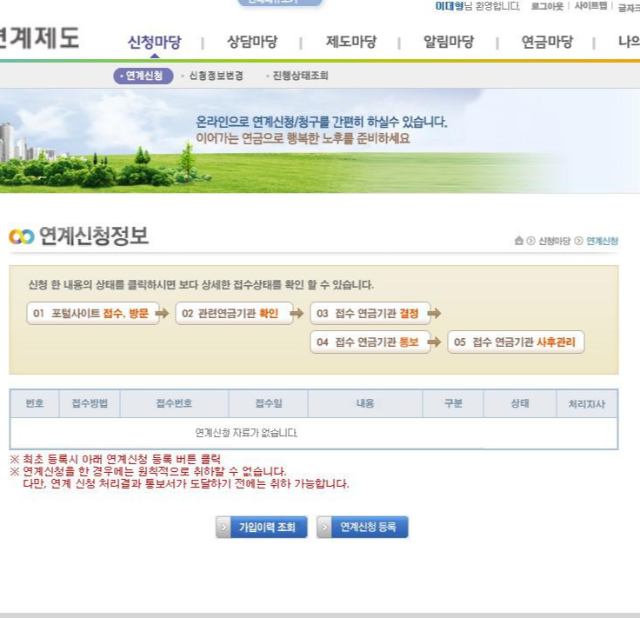Click the 접수방법 column header
This screenshot has height=618, width=640.
[90, 403]
